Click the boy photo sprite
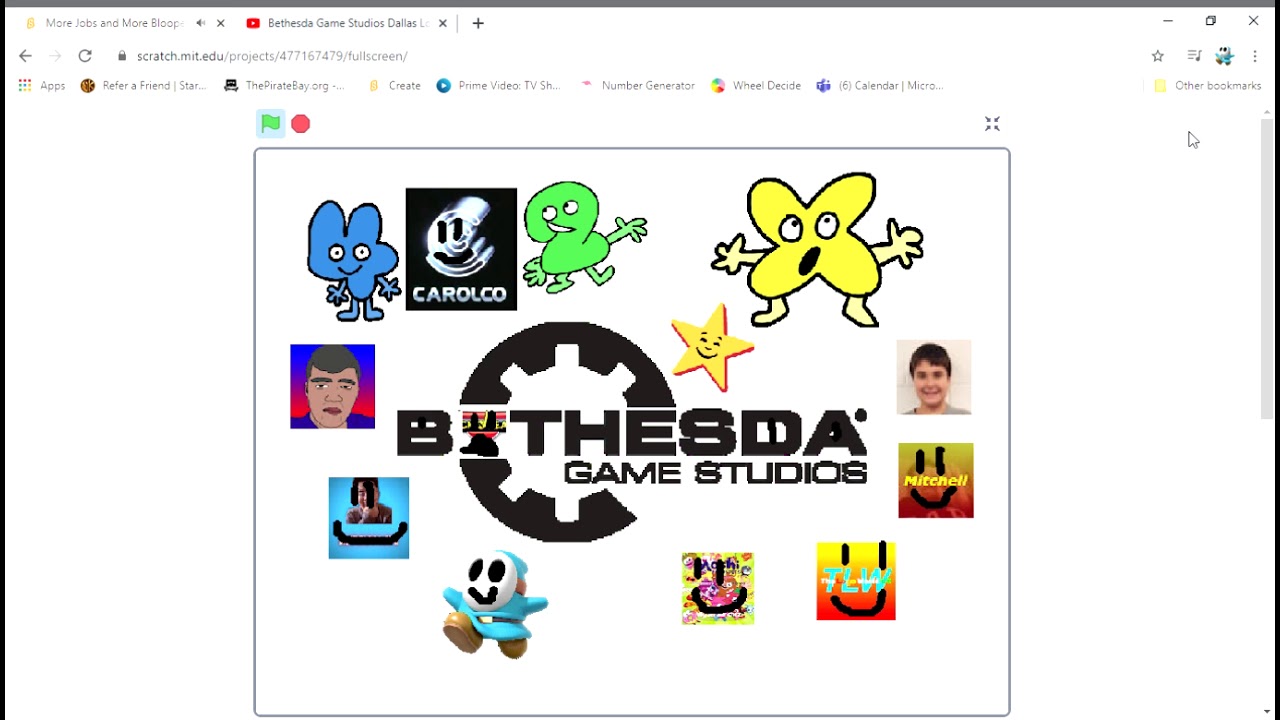The image size is (1280, 720). [934, 377]
